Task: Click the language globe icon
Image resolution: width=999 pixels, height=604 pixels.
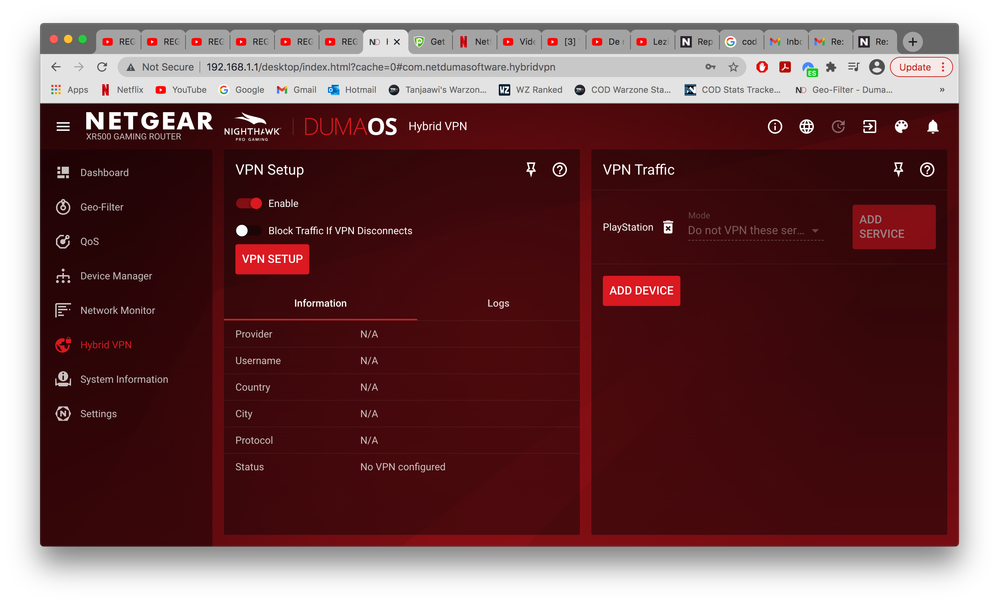Action: (806, 126)
